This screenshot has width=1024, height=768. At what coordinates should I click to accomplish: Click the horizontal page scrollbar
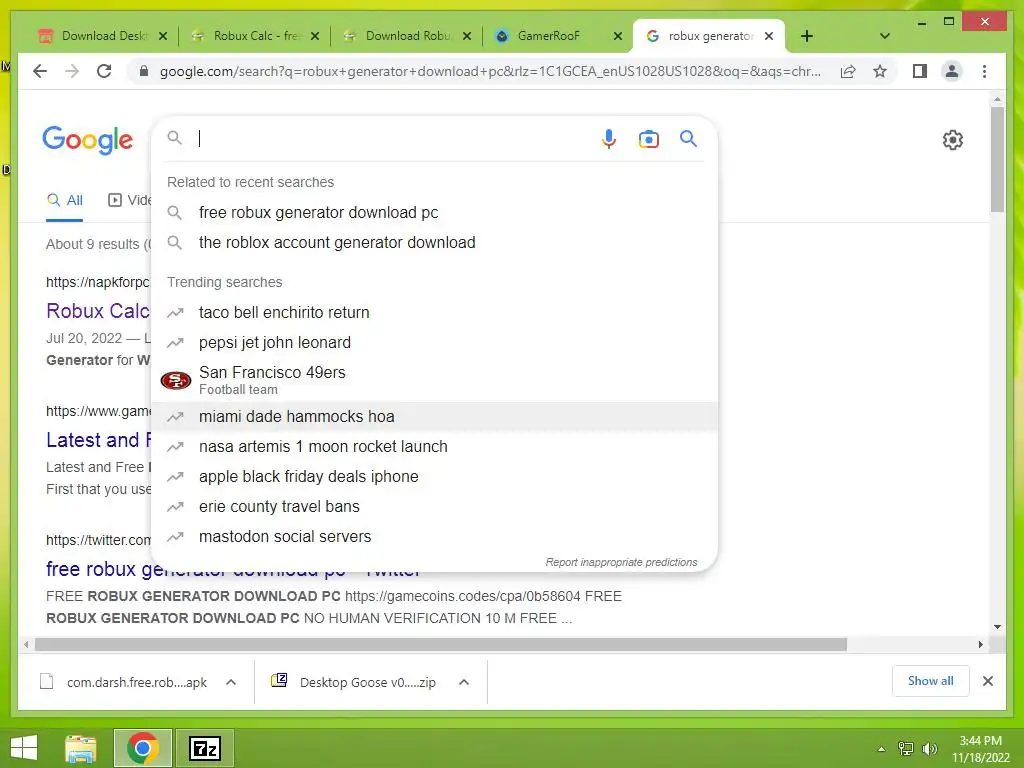tap(441, 645)
